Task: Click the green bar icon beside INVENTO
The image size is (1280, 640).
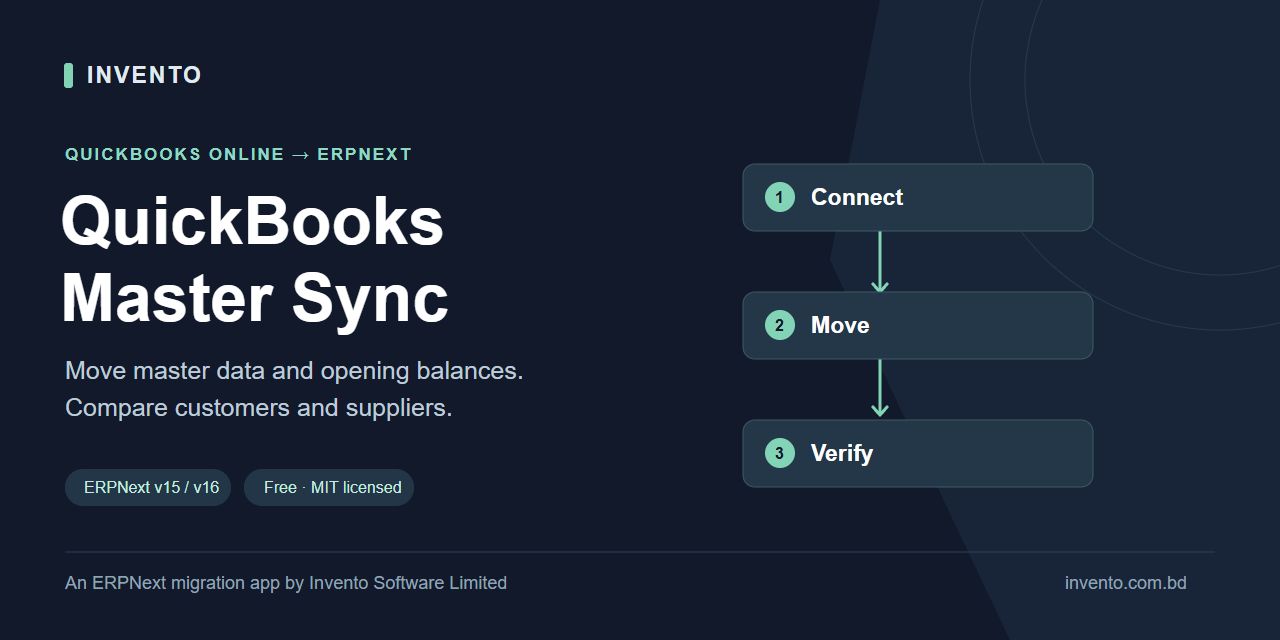Action: point(69,75)
